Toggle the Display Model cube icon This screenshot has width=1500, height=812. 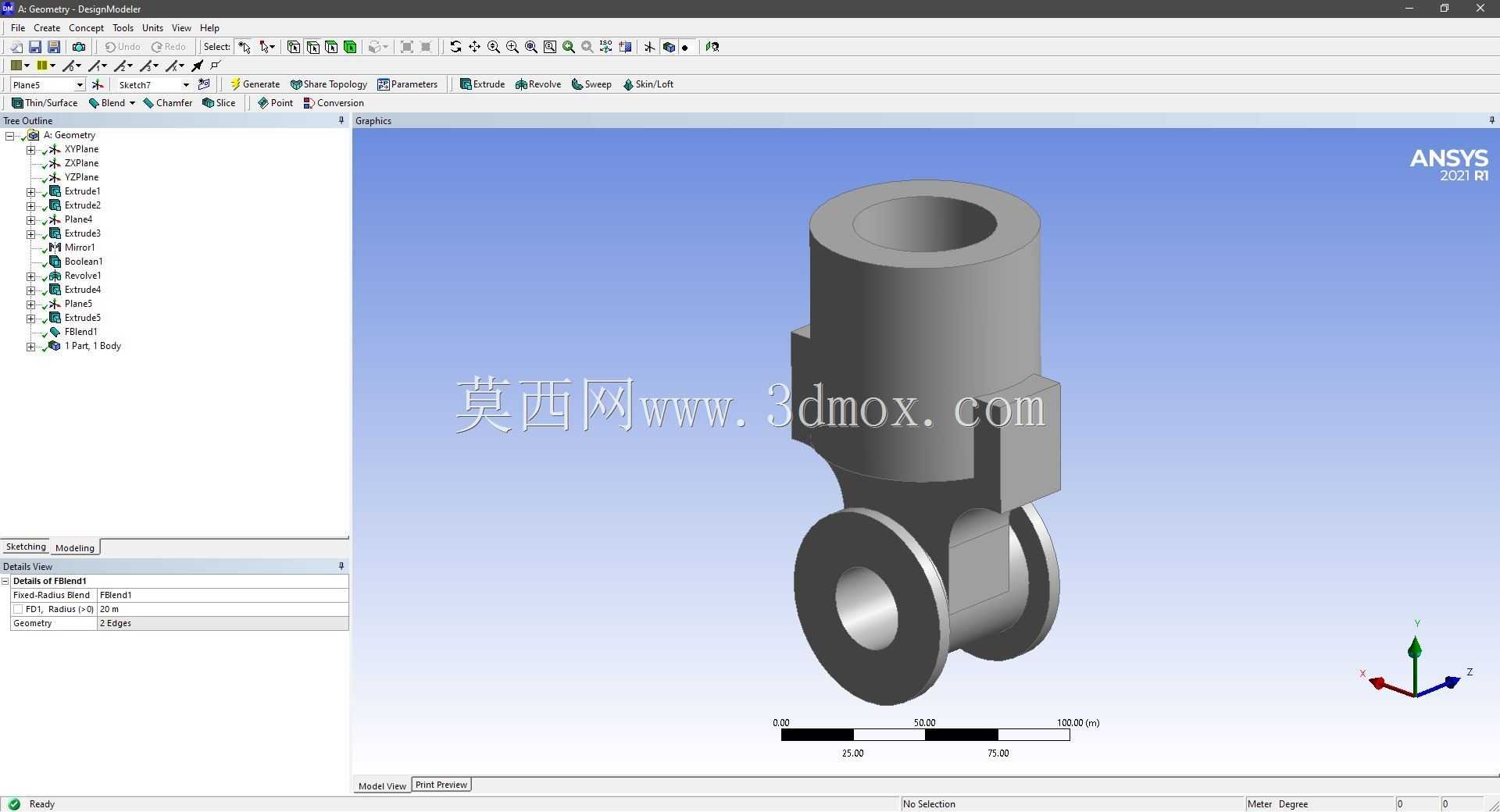tap(669, 47)
